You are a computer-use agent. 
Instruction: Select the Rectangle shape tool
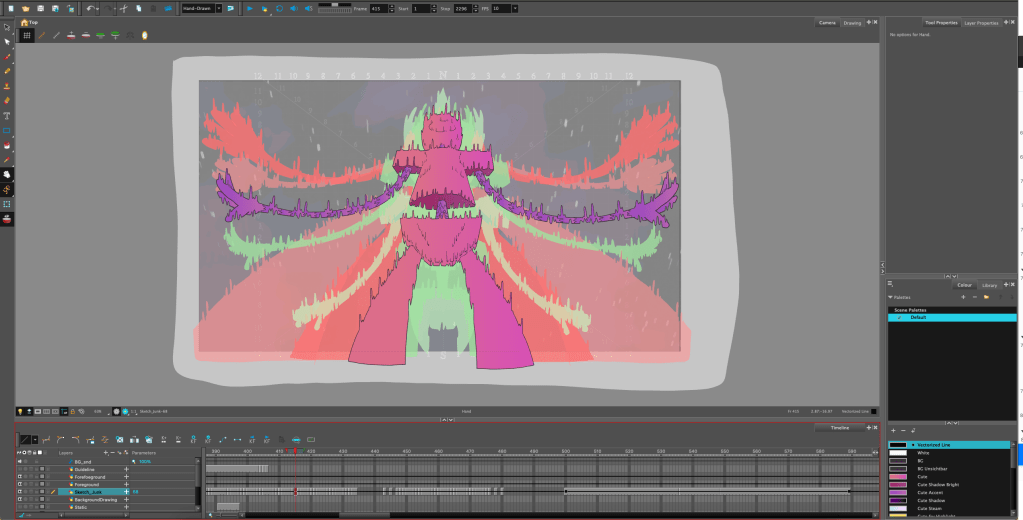(x=7, y=130)
